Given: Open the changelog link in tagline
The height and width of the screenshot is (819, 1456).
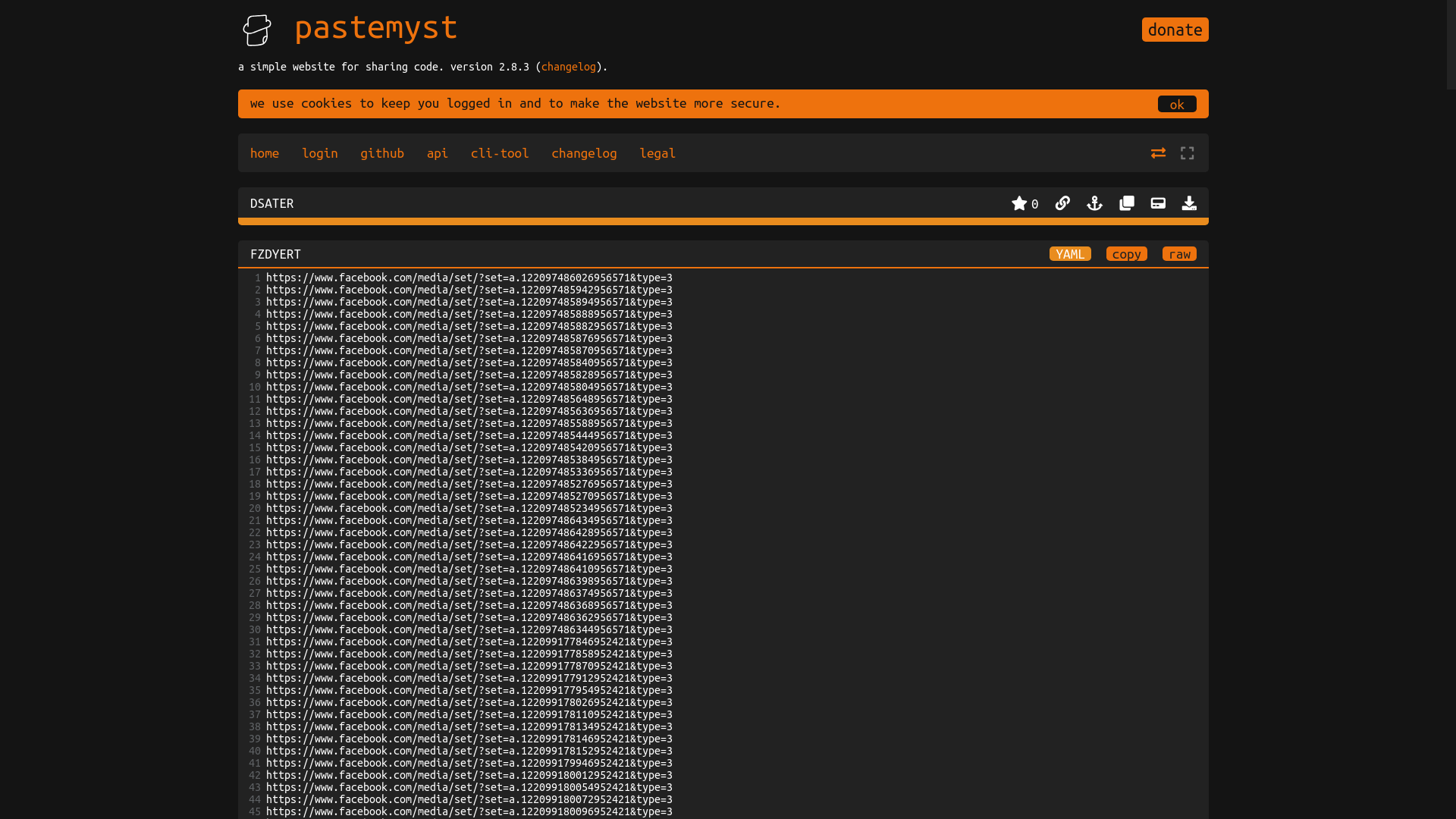Looking at the screenshot, I should point(568,67).
